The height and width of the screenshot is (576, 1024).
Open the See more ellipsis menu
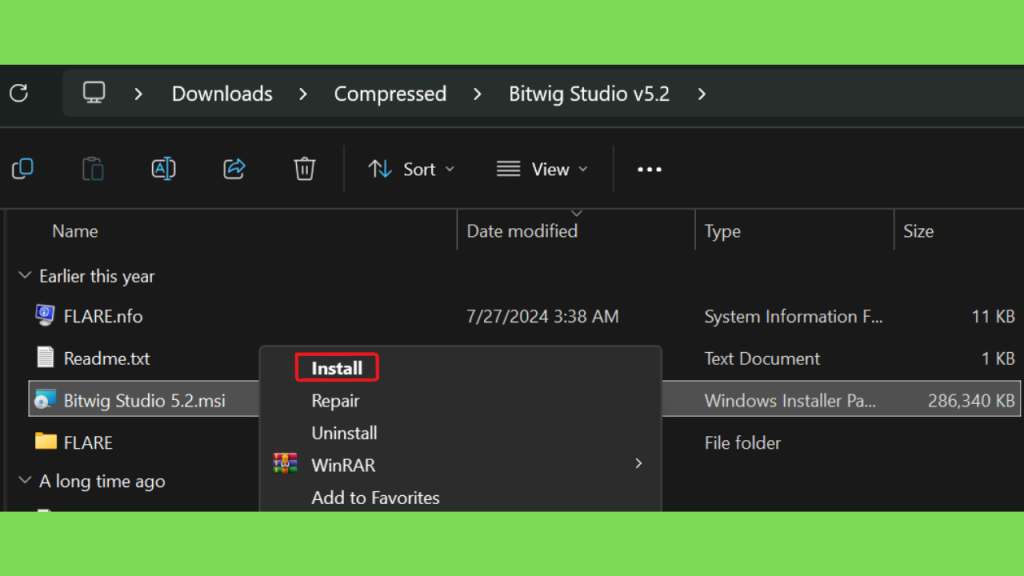(x=649, y=169)
